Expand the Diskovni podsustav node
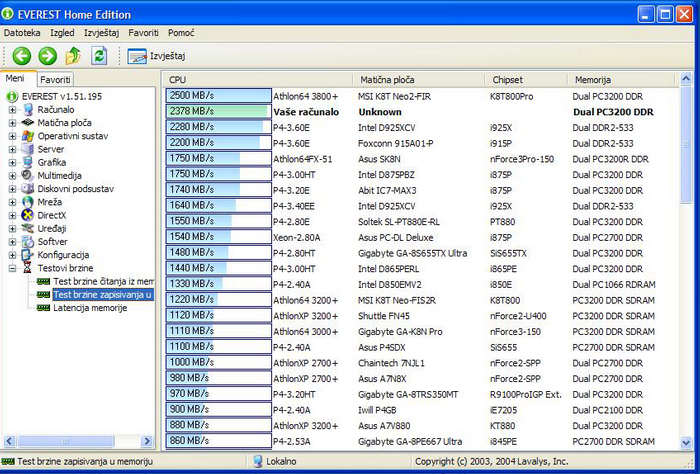700x474 pixels. (x=13, y=188)
